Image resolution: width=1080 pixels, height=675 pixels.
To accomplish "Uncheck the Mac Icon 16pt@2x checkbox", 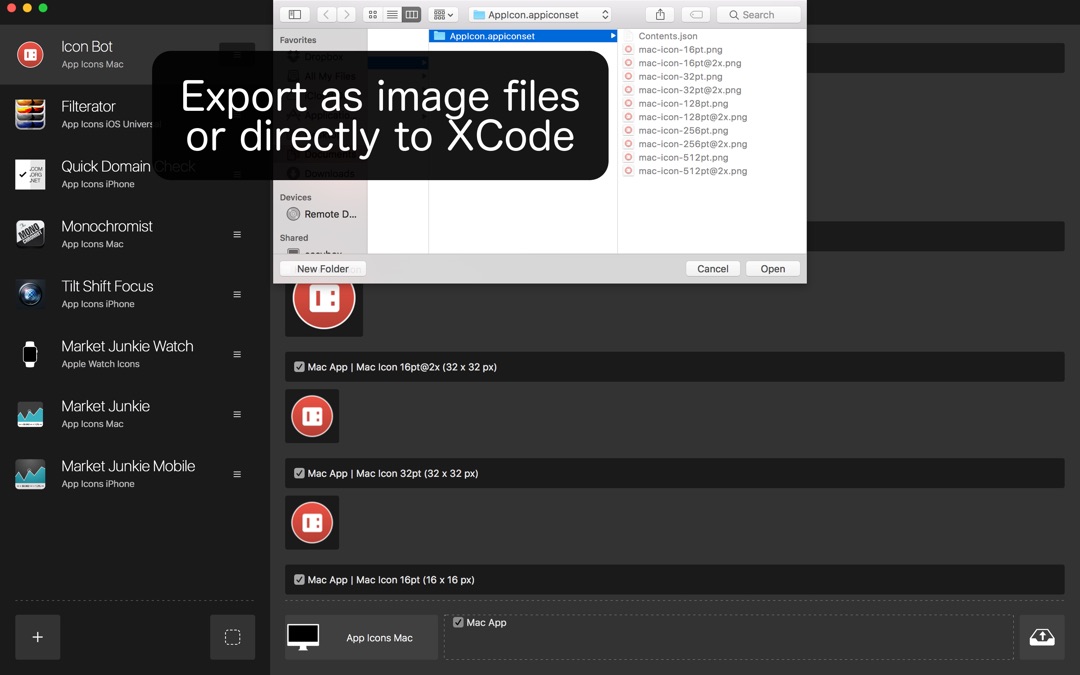I will tap(299, 367).
